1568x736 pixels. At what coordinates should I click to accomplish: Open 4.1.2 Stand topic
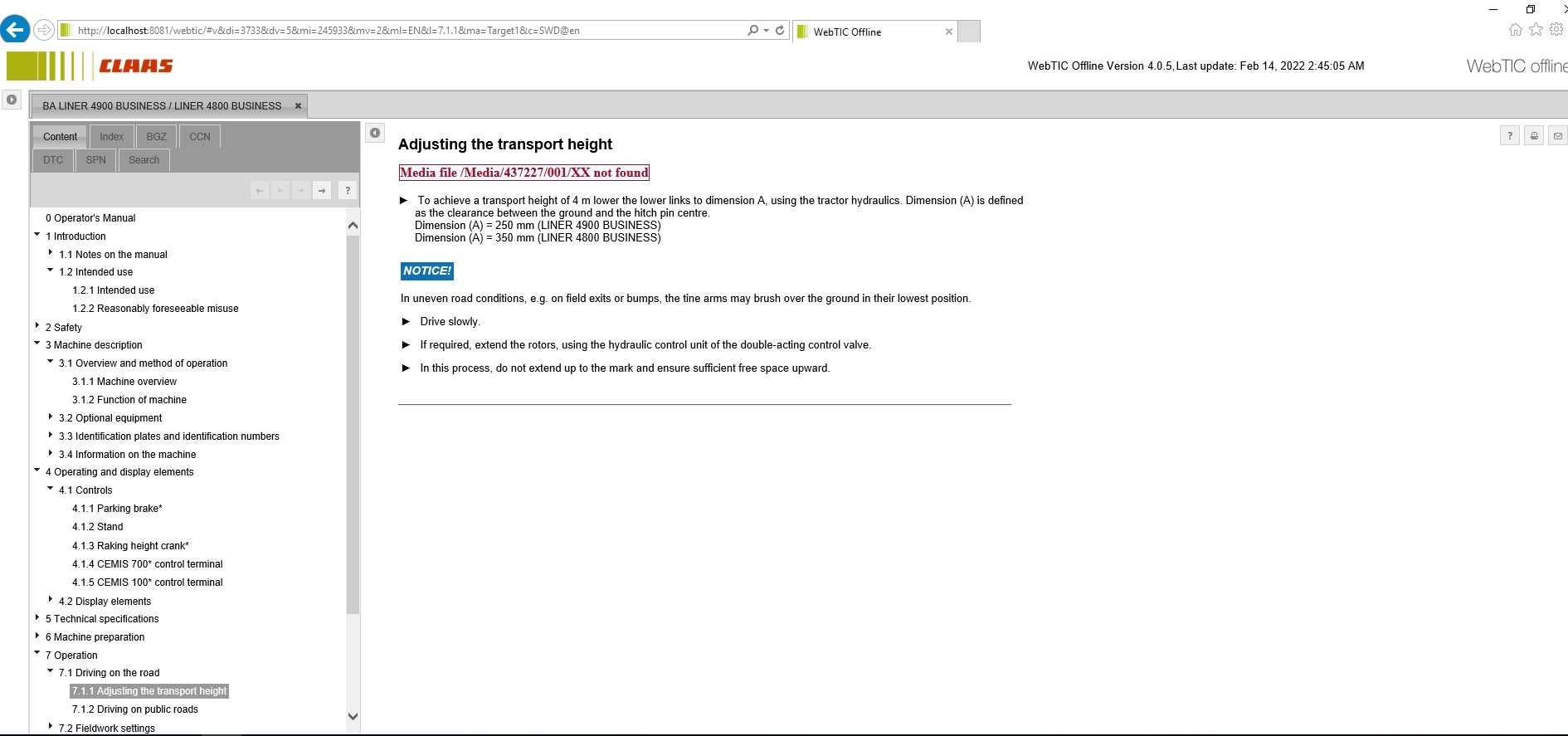97,527
